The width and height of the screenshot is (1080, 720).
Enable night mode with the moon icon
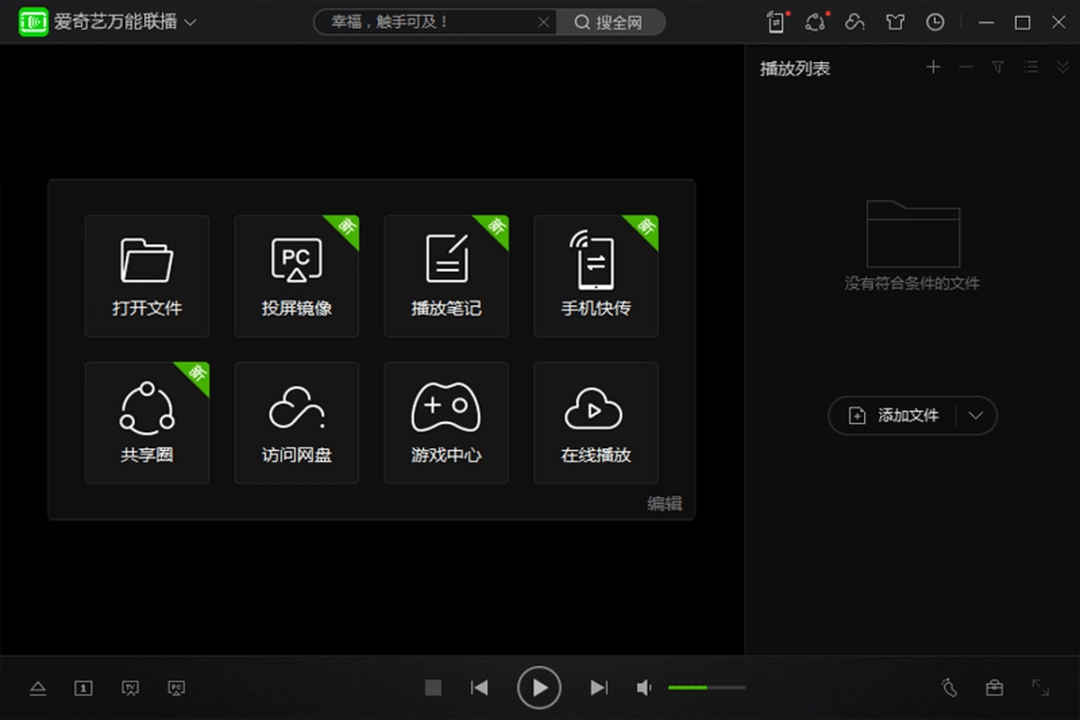[948, 688]
